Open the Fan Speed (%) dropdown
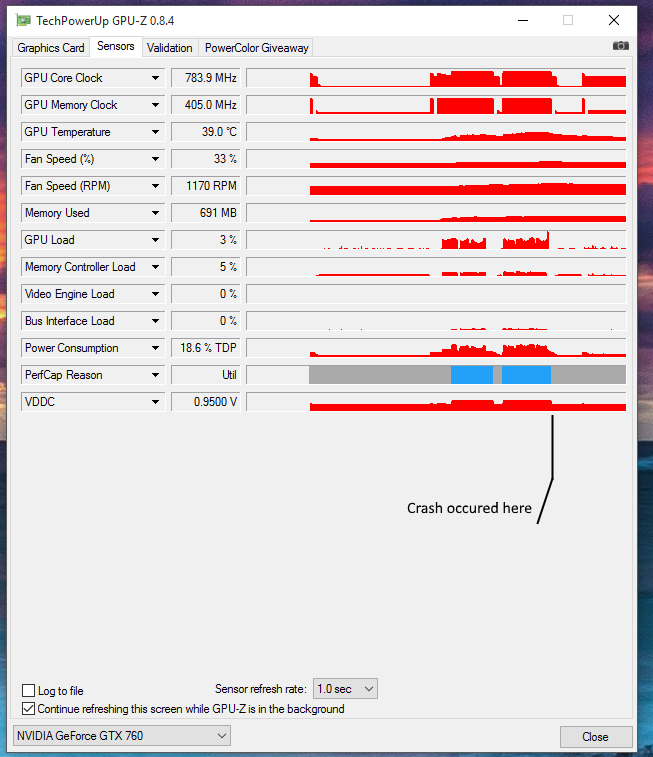This screenshot has width=653, height=757. pos(155,159)
